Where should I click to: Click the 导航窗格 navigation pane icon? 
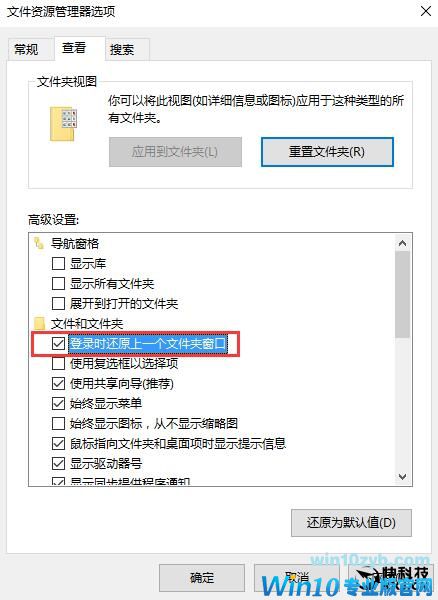tap(39, 243)
